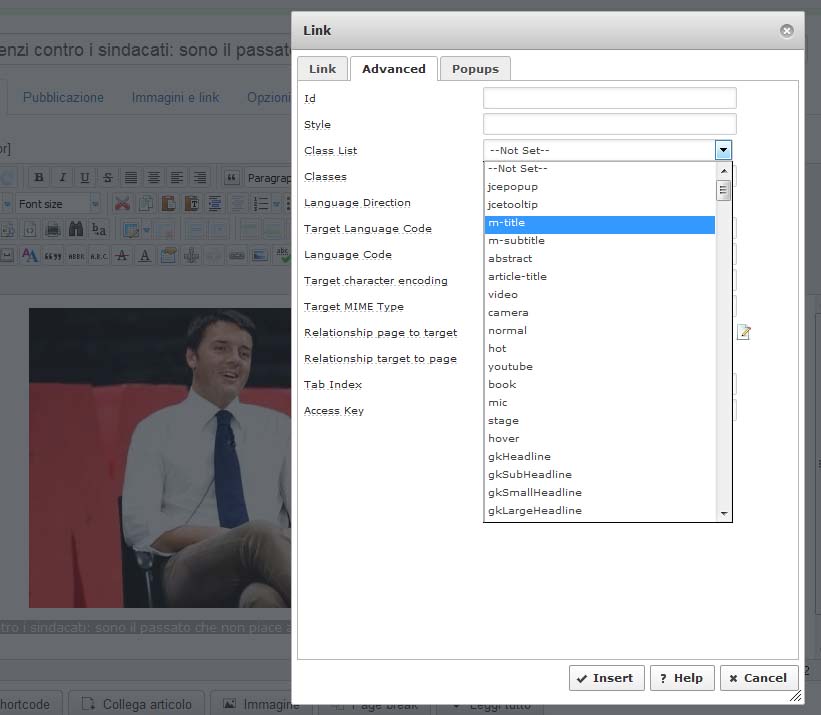The height and width of the screenshot is (715, 821).
Task: Click the Bold formatting icon
Action: point(39,177)
